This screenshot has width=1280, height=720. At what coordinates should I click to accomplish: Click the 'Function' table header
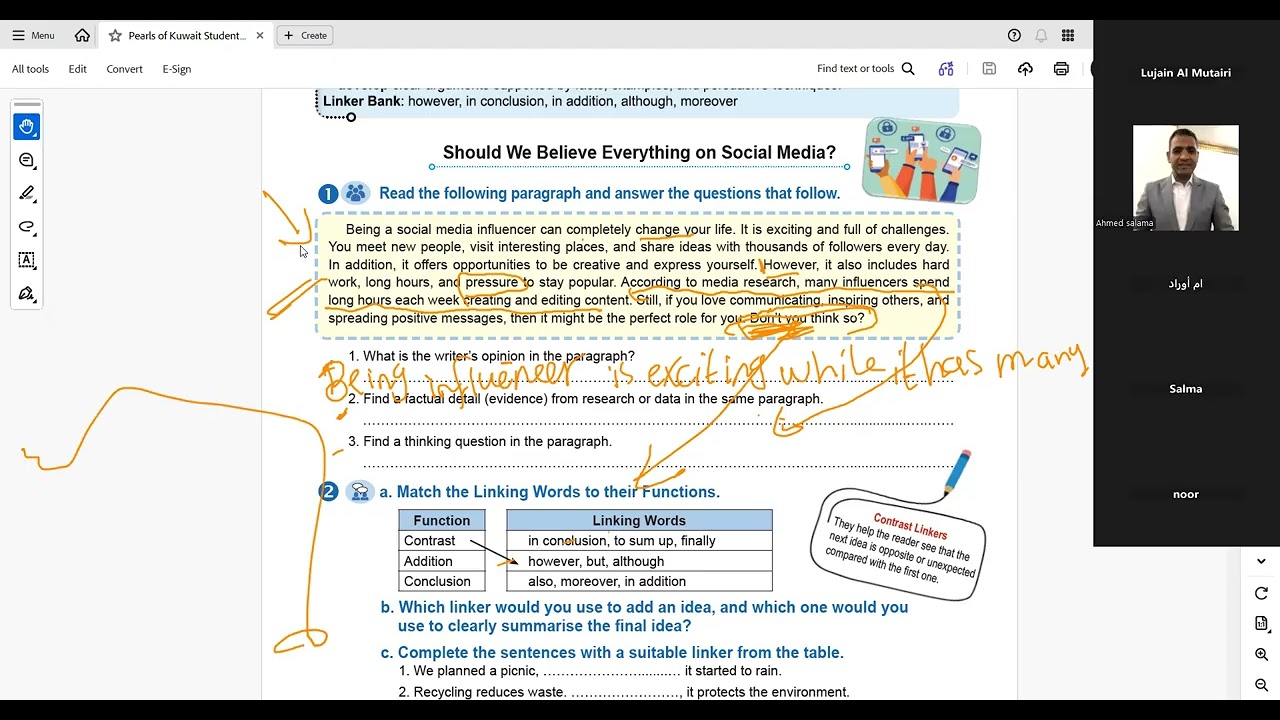pos(442,520)
